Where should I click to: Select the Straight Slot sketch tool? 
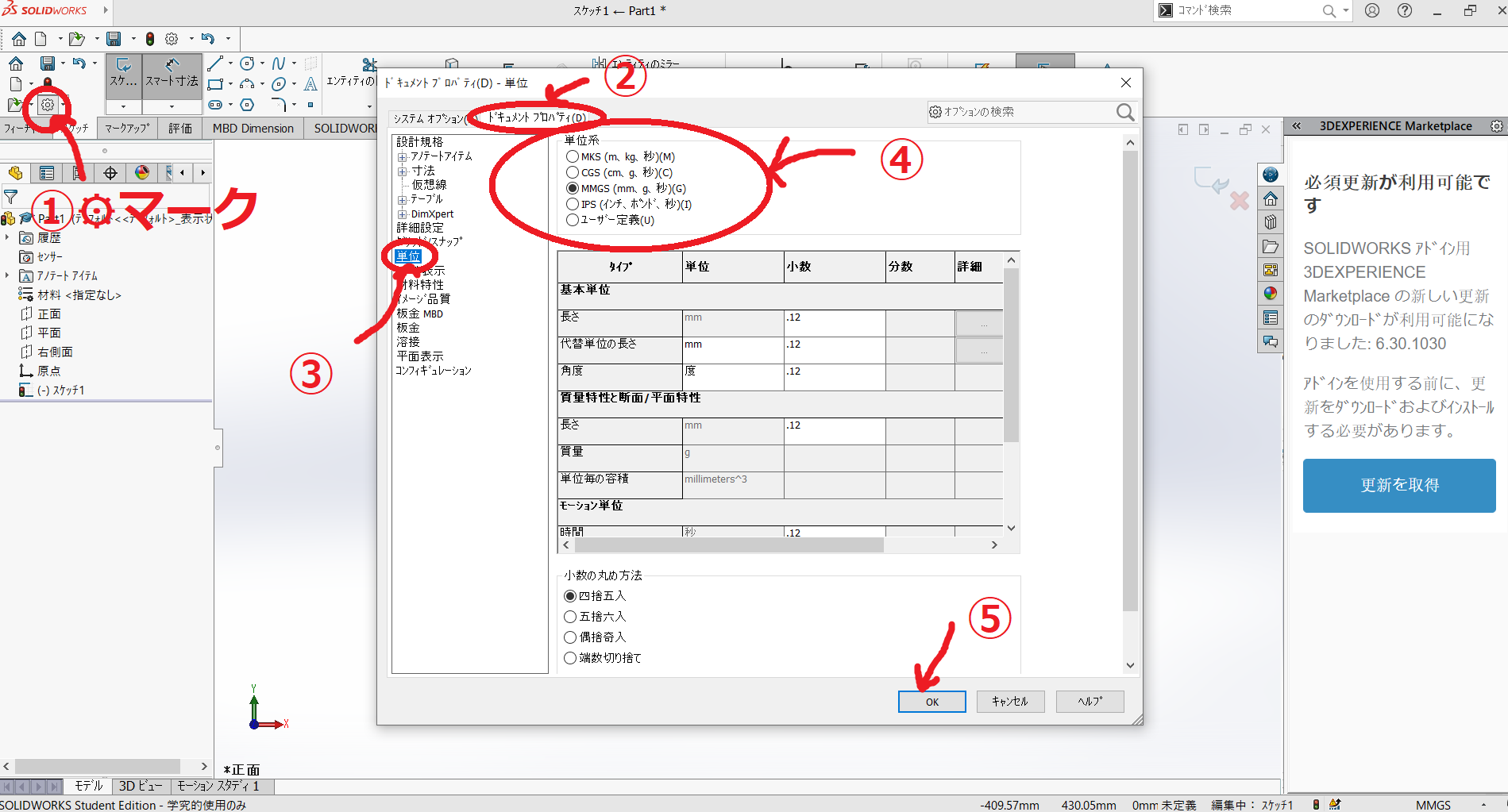tap(215, 105)
